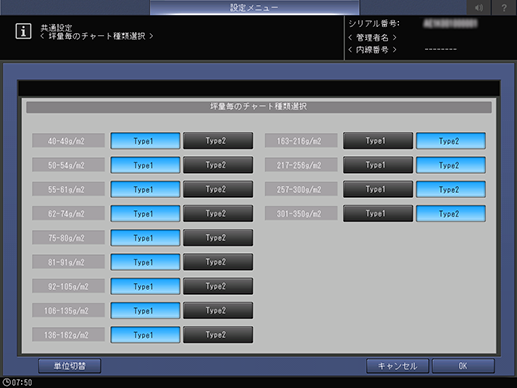
Task: Select Type2 for 50-54g/m2
Action: coord(218,165)
